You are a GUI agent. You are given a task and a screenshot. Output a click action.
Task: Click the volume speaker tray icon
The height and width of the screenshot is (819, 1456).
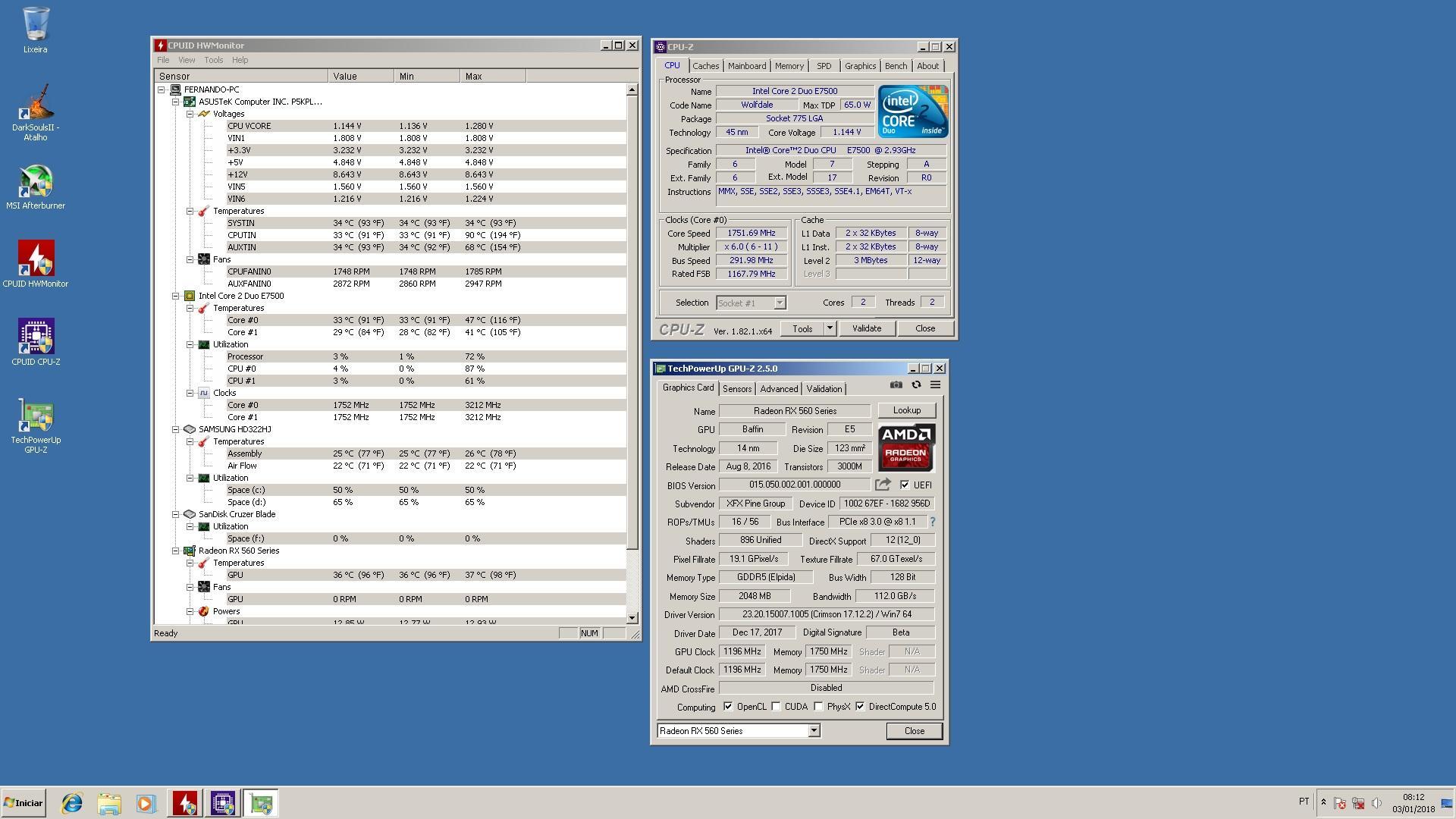1376,803
